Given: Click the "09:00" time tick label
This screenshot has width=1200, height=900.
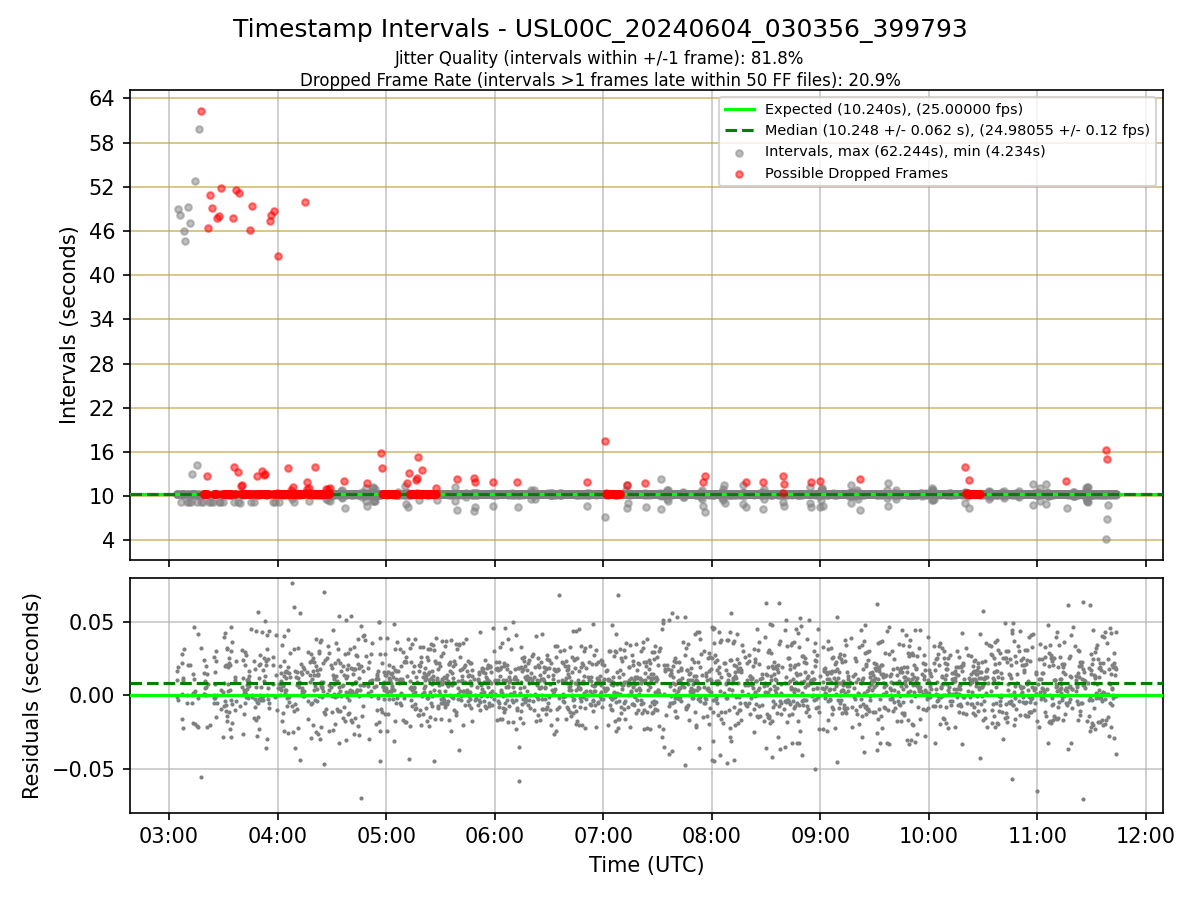Looking at the screenshot, I should coord(820,833).
